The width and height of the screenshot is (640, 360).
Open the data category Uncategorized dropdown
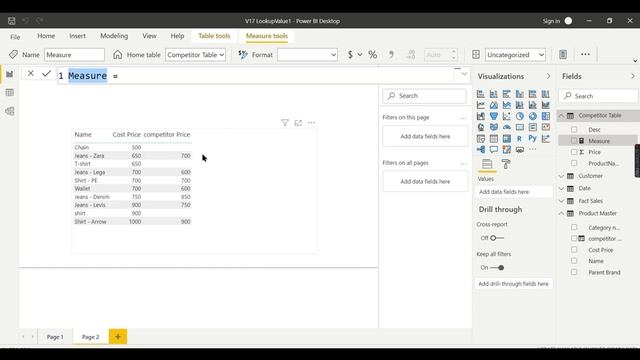pos(516,55)
